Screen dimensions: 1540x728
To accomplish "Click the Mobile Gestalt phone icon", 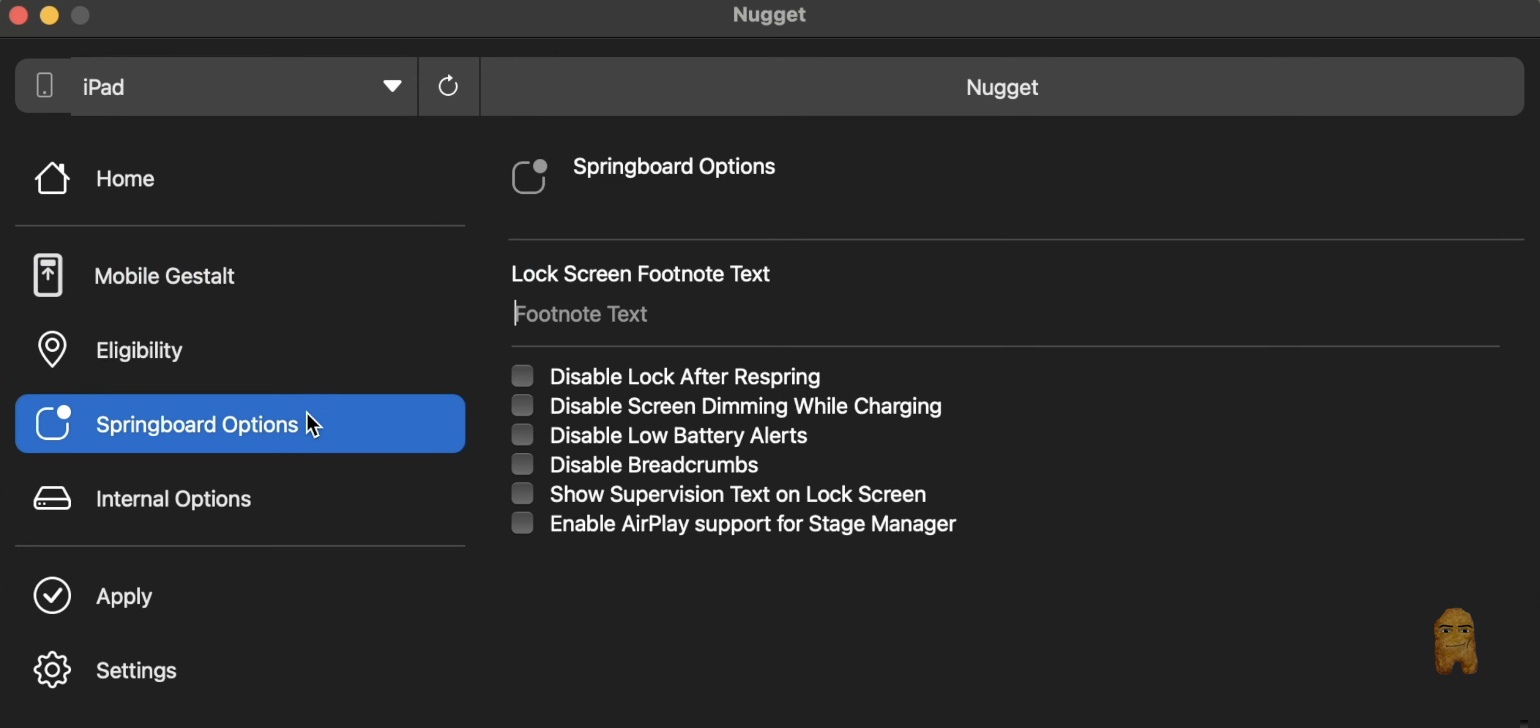I will 48,275.
